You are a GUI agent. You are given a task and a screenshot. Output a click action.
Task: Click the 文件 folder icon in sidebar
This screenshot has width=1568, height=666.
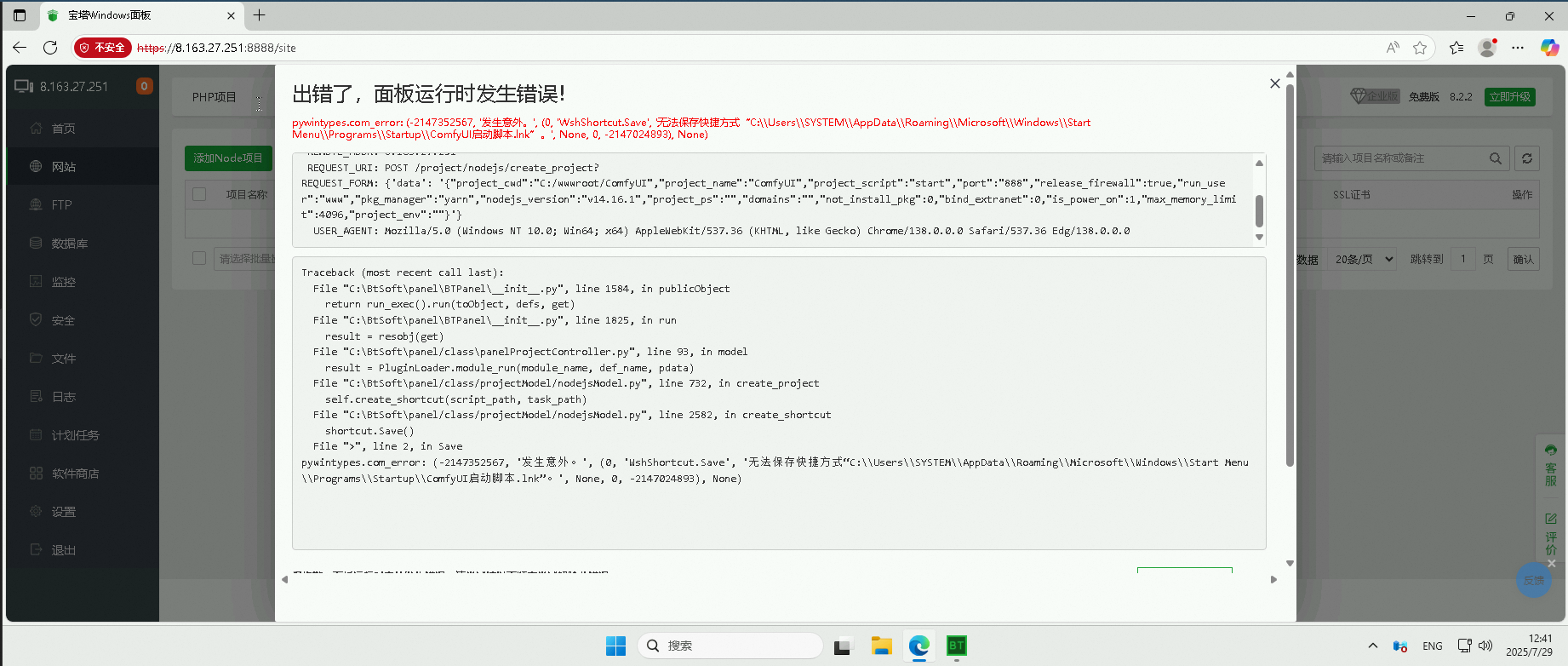(x=36, y=359)
